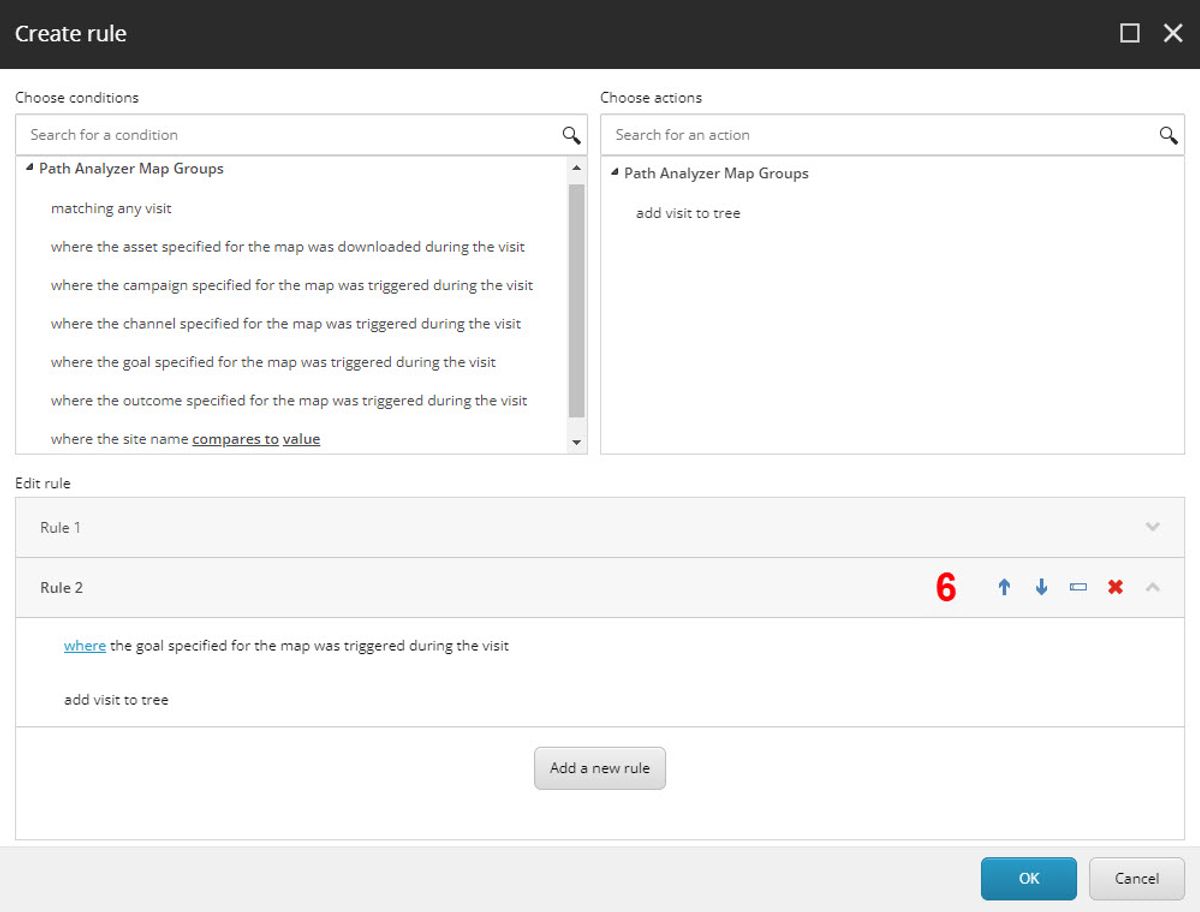This screenshot has height=912, width=1200.
Task: Select the campaign was triggered condition
Action: point(292,285)
